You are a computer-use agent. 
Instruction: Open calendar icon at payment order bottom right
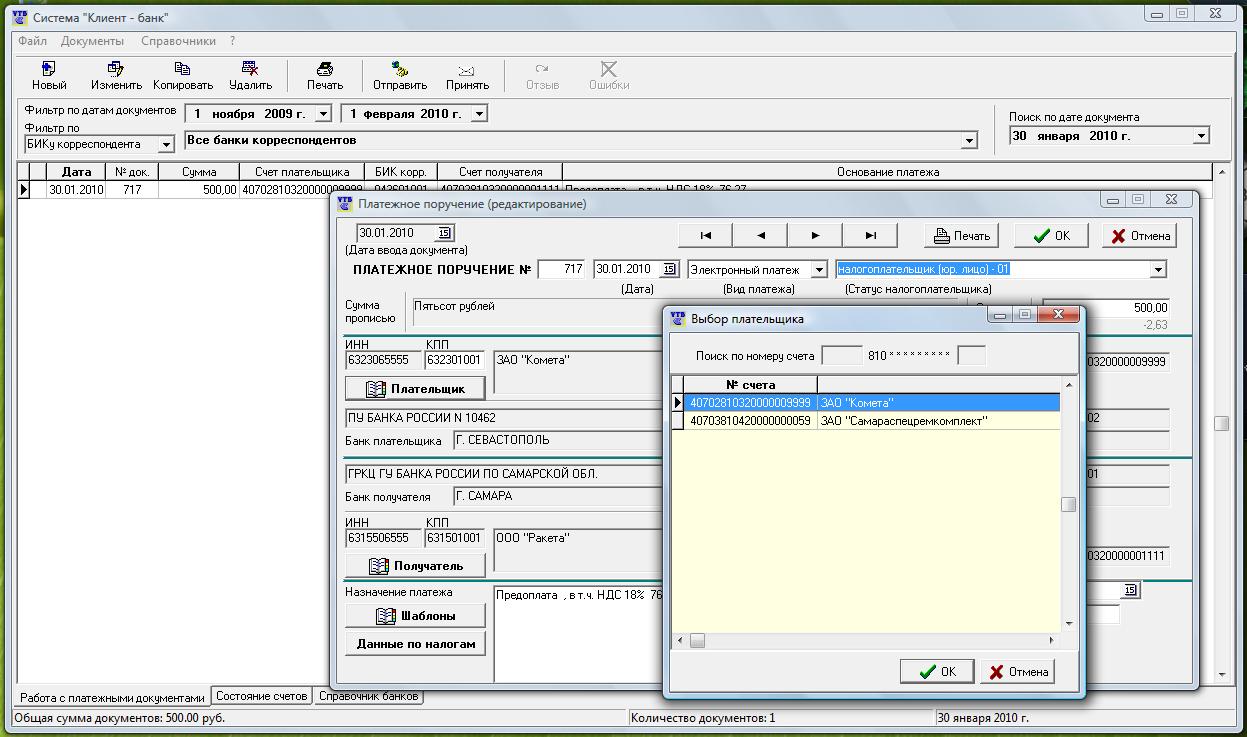click(1130, 591)
